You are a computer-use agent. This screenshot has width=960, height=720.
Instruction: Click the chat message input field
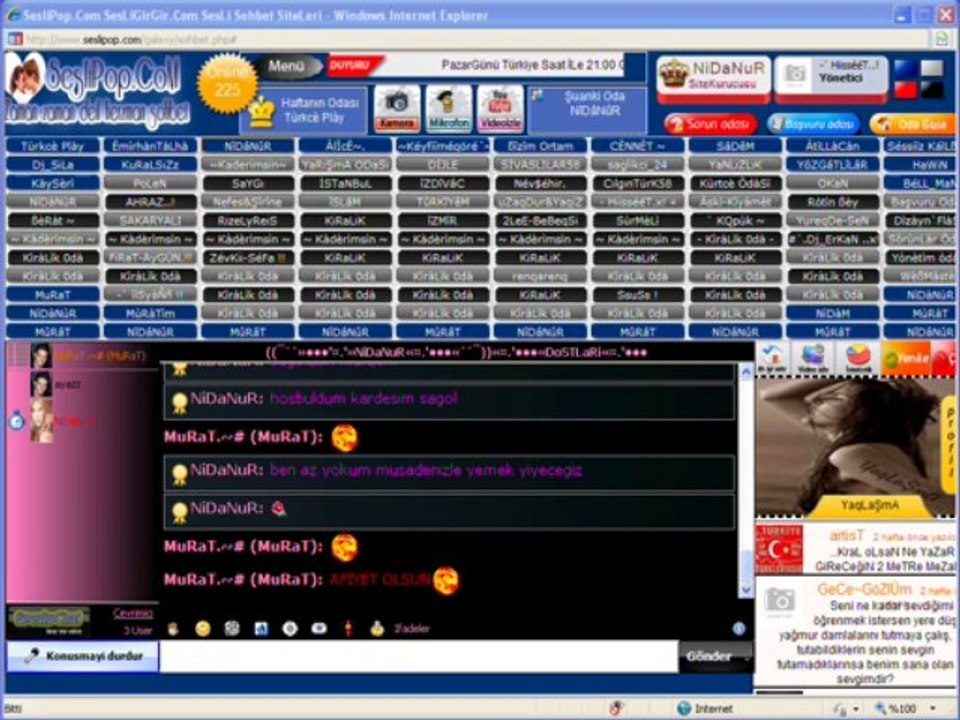click(419, 656)
